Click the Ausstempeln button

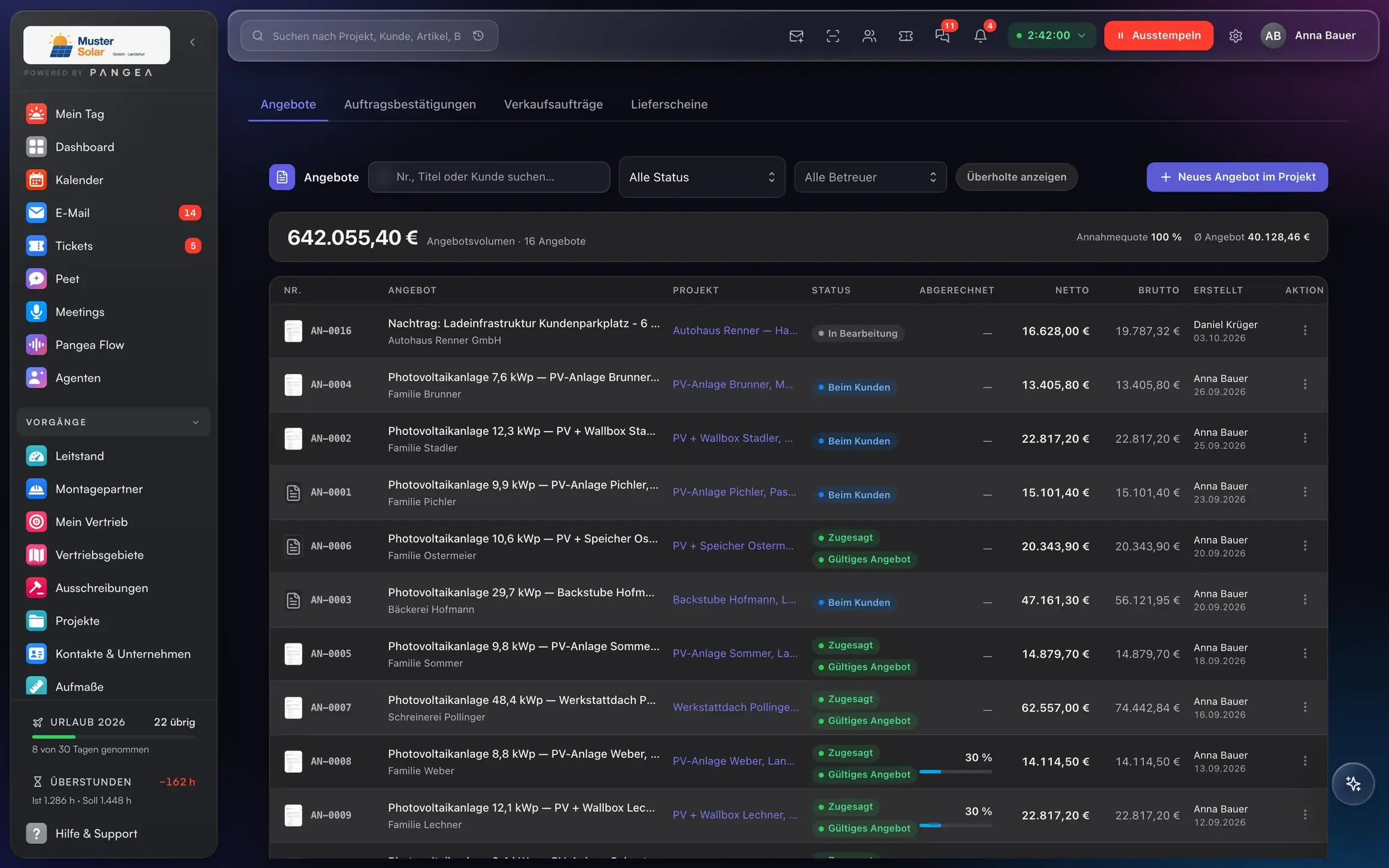point(1158,36)
